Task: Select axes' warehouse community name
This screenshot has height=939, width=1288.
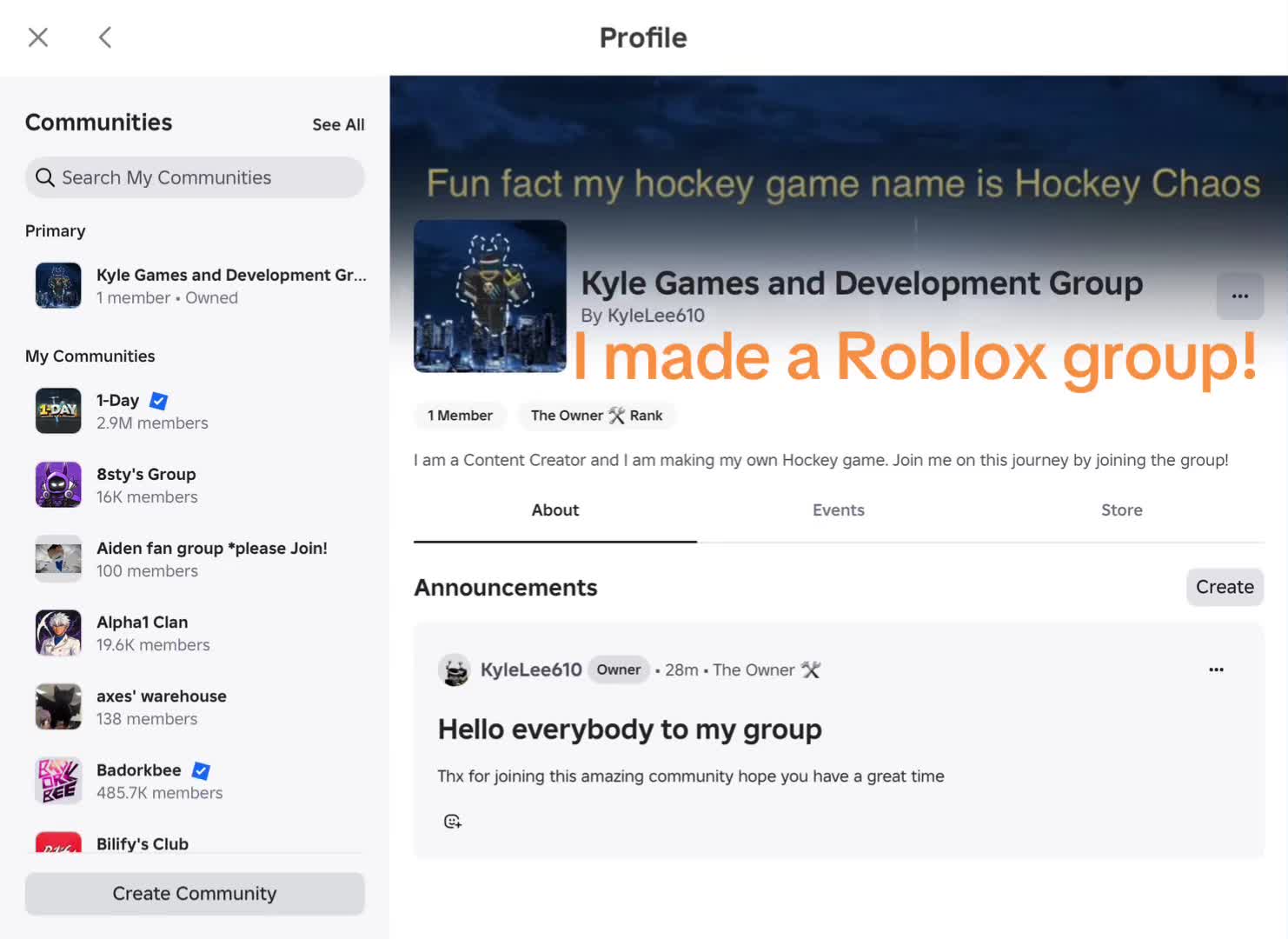Action: (x=161, y=696)
